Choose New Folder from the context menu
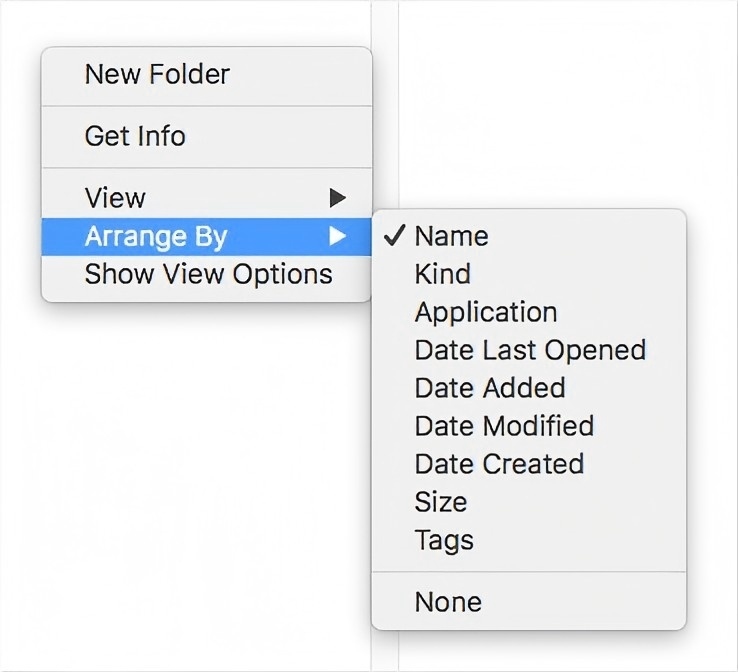This screenshot has height=672, width=738. [157, 74]
